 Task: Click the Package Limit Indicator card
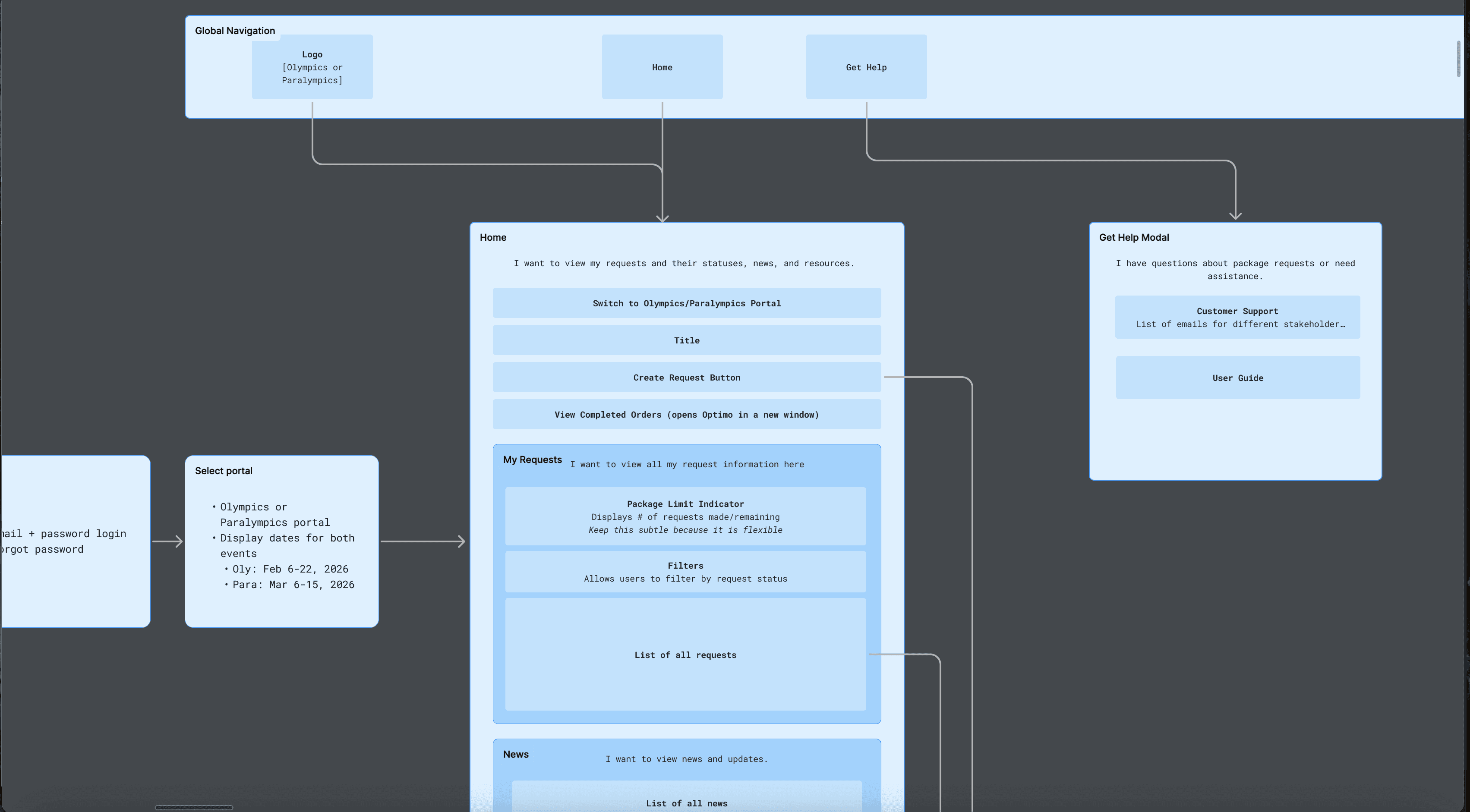[685, 516]
